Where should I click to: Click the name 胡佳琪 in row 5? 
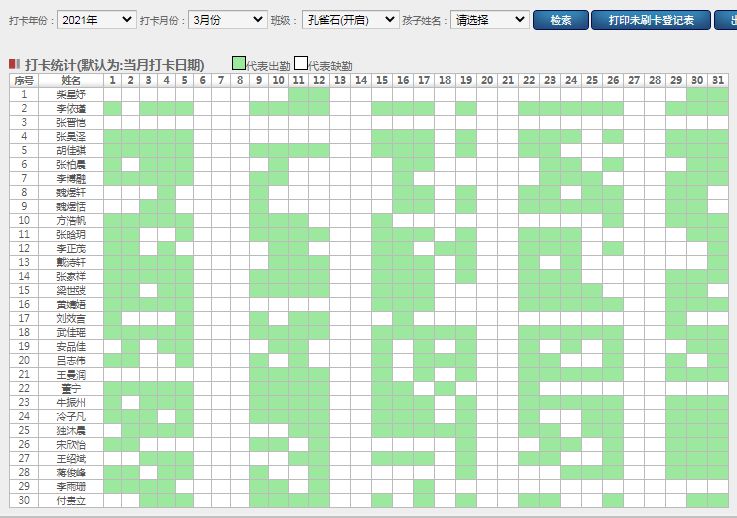point(71,151)
